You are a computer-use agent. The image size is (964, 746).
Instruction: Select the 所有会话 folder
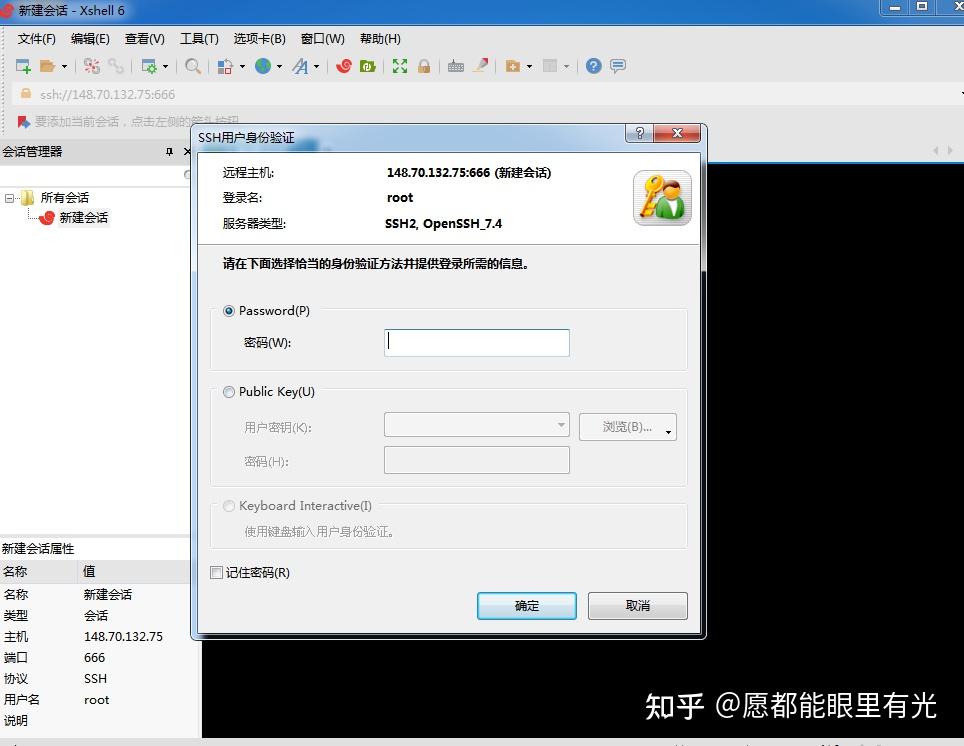[65, 198]
